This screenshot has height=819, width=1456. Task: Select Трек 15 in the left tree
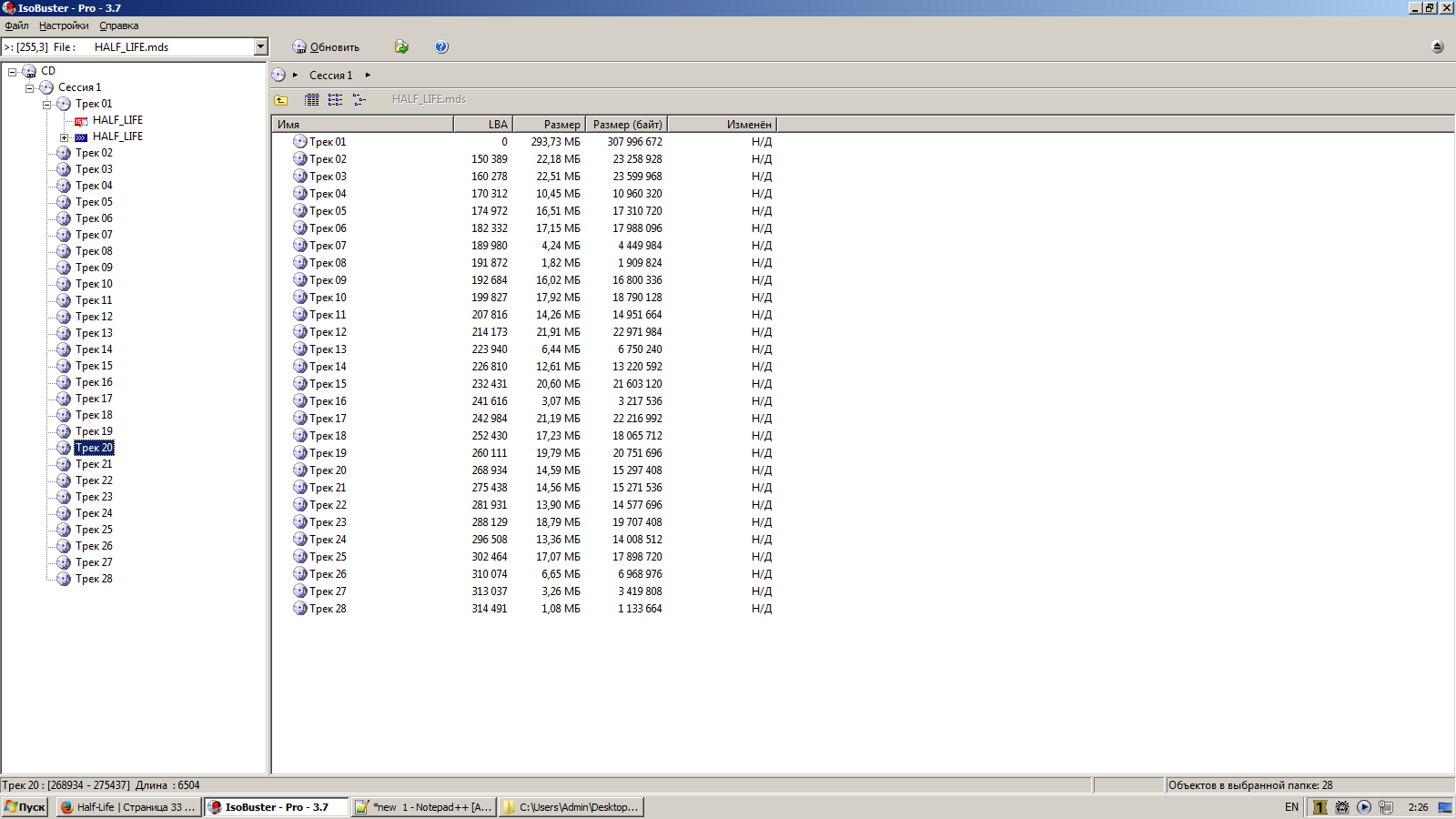pos(95,366)
